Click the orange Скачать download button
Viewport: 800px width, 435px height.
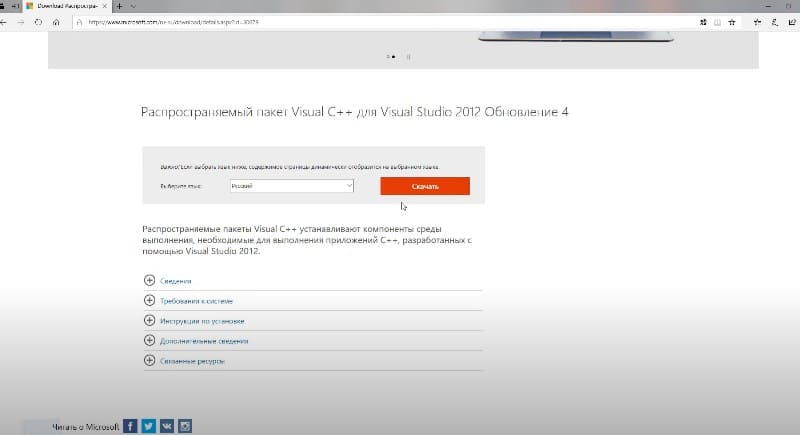click(x=425, y=186)
